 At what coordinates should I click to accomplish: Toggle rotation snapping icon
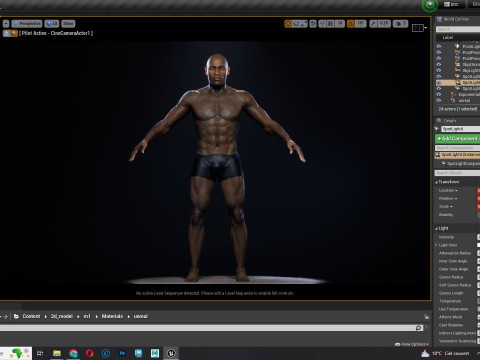click(351, 24)
